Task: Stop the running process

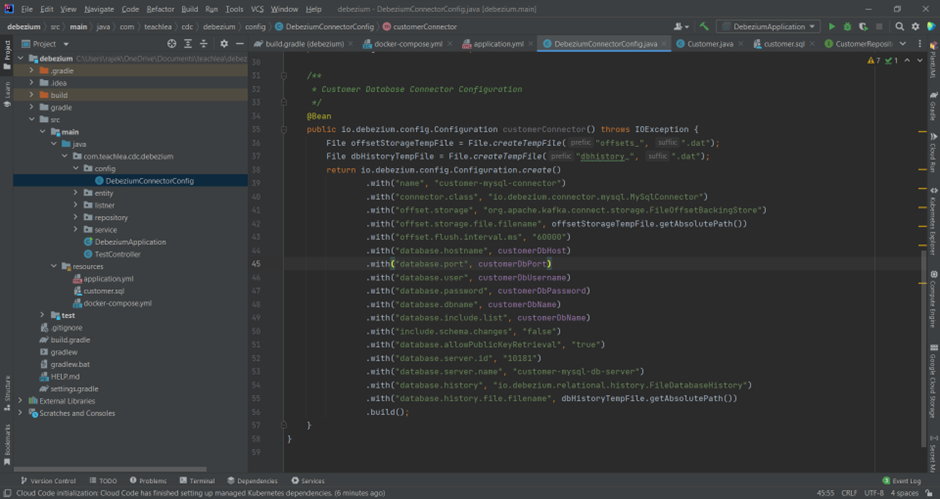Action: click(x=879, y=26)
